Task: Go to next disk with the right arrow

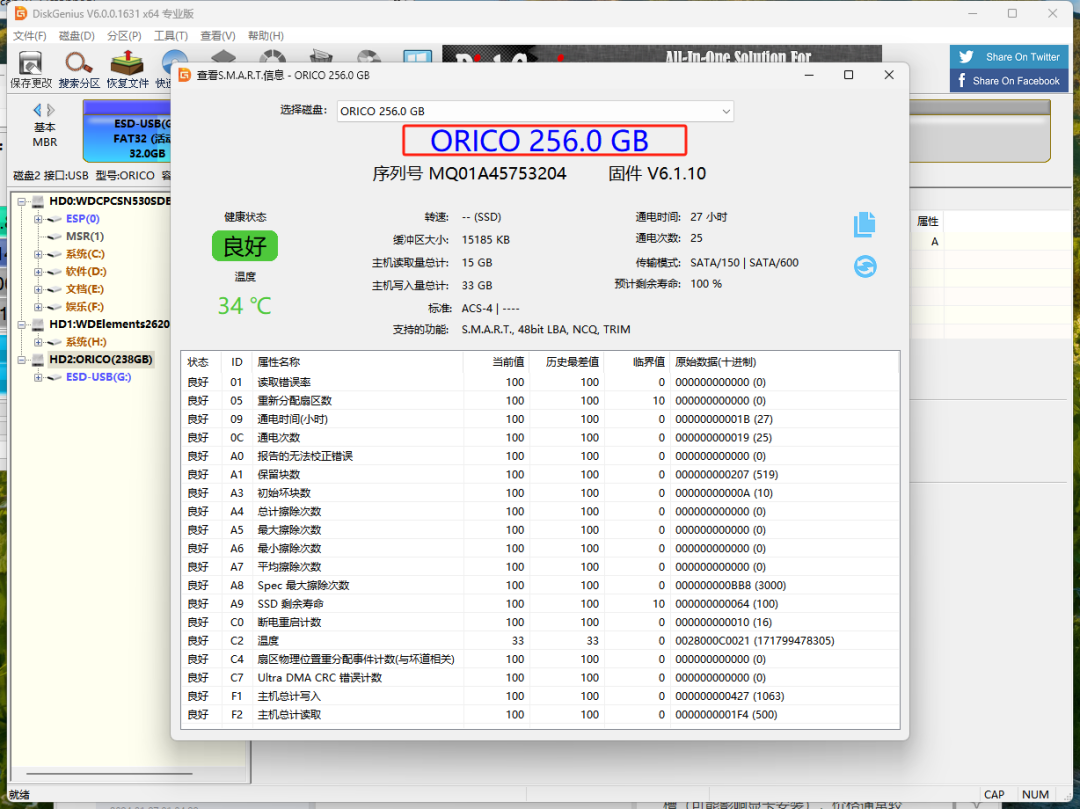Action: (51, 109)
